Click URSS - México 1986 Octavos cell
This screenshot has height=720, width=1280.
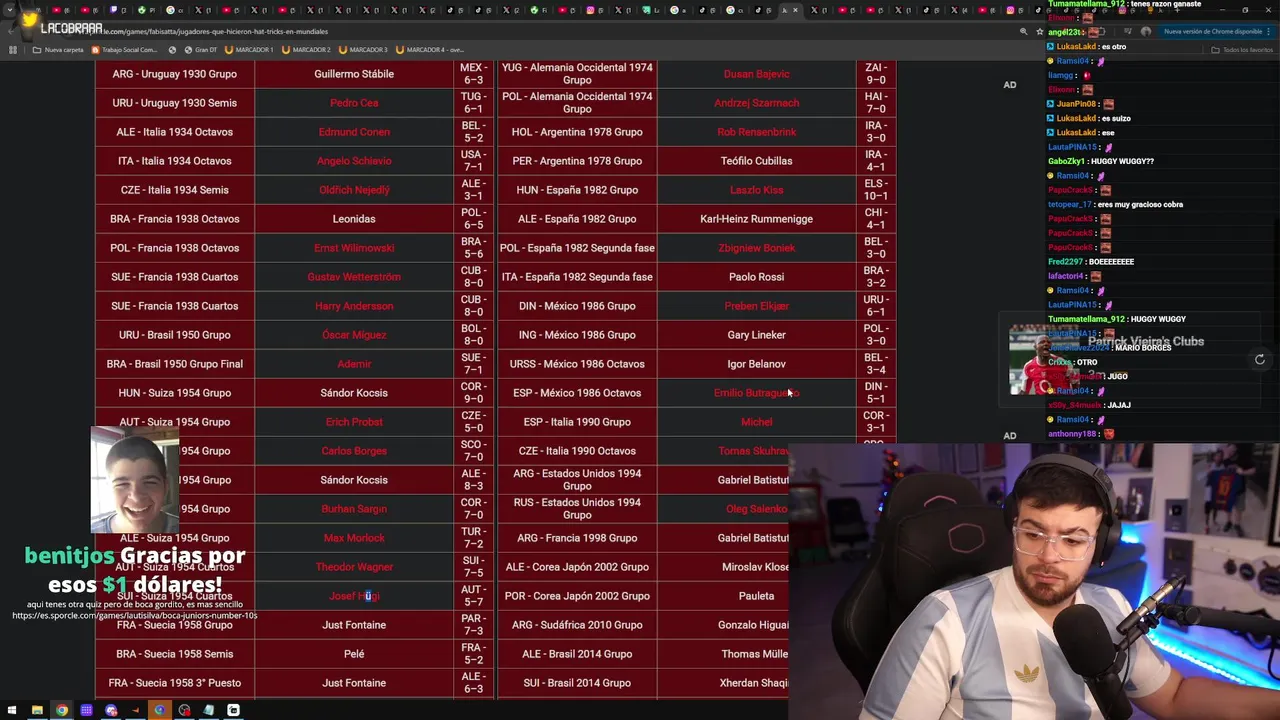577,364
